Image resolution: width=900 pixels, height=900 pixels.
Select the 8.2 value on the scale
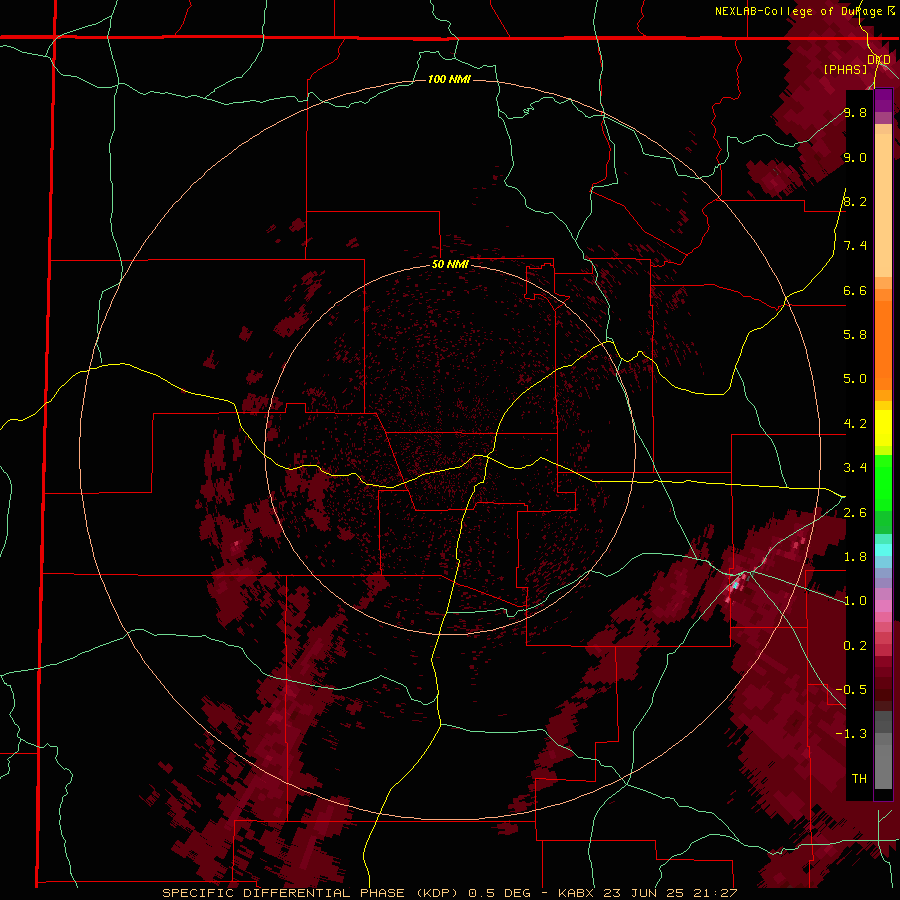click(855, 201)
